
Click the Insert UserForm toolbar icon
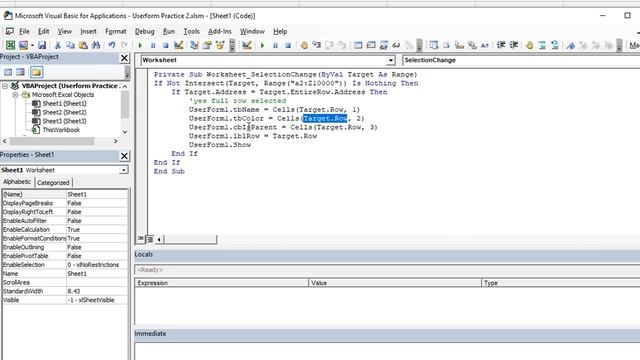coord(23,45)
